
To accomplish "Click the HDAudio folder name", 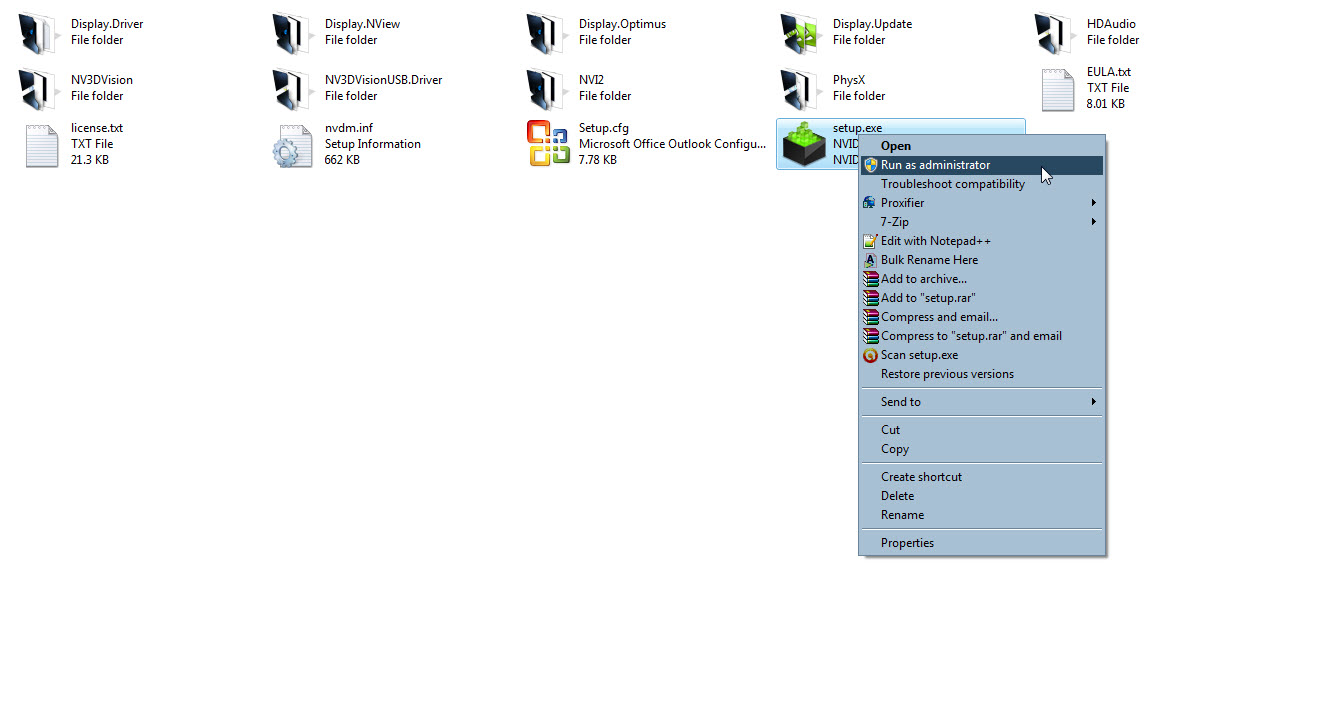I will [1111, 24].
